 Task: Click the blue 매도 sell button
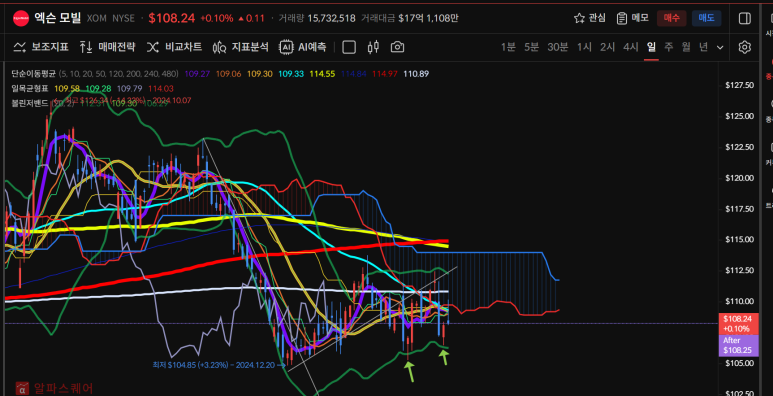(x=706, y=18)
